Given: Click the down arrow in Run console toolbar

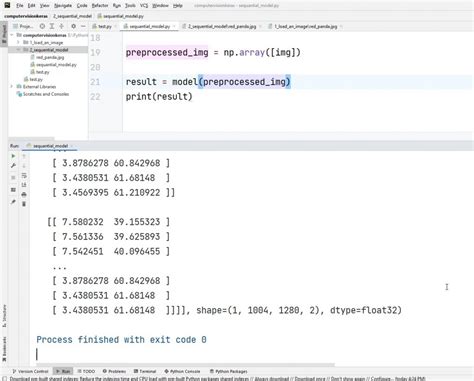Looking at the screenshot, I should (x=24, y=166).
